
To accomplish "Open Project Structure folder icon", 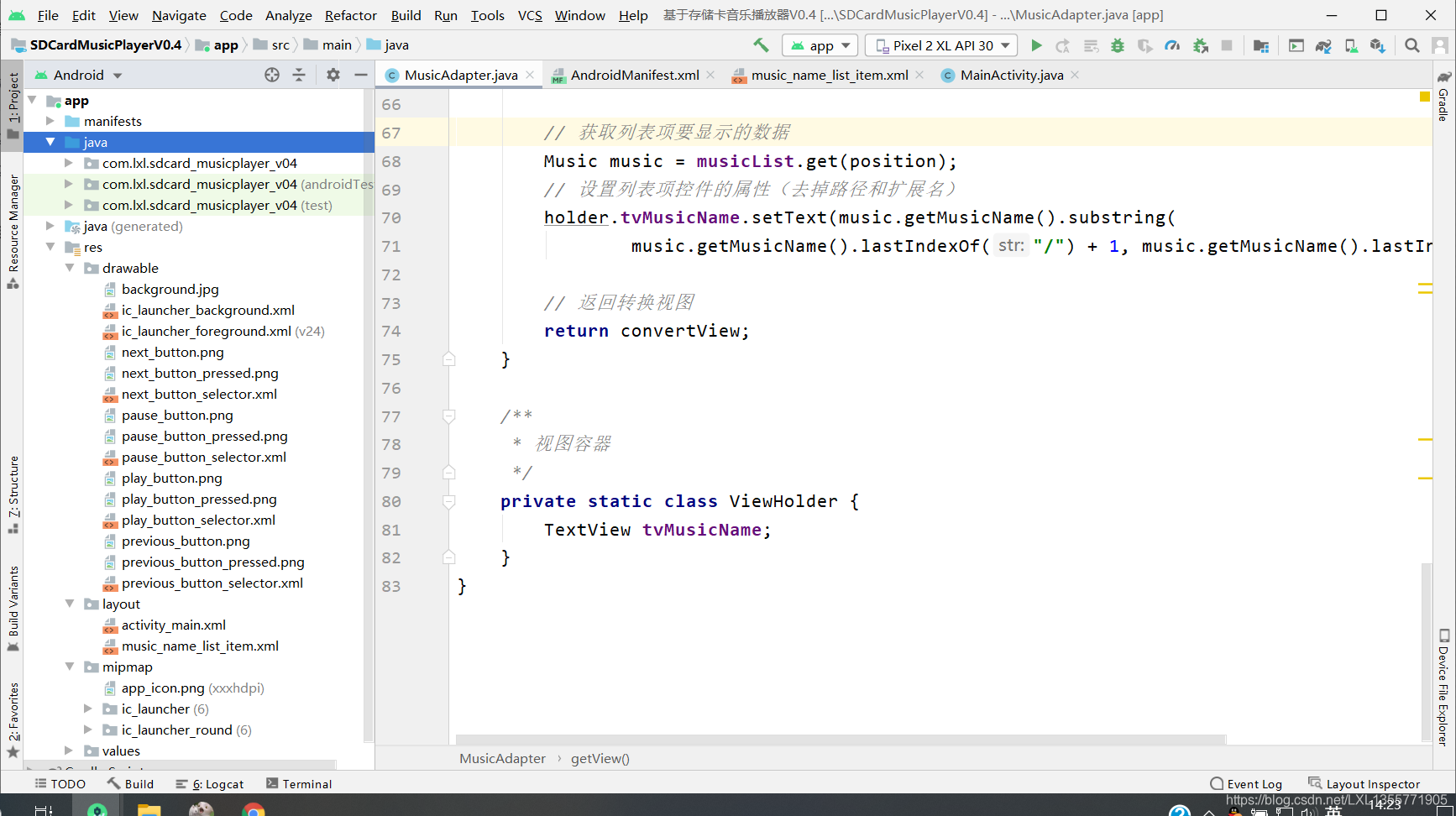I will point(1260,45).
